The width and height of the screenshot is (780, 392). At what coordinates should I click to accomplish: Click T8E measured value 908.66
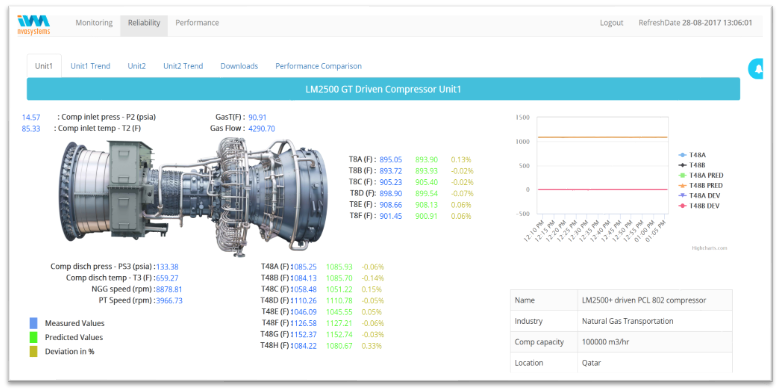390,205
